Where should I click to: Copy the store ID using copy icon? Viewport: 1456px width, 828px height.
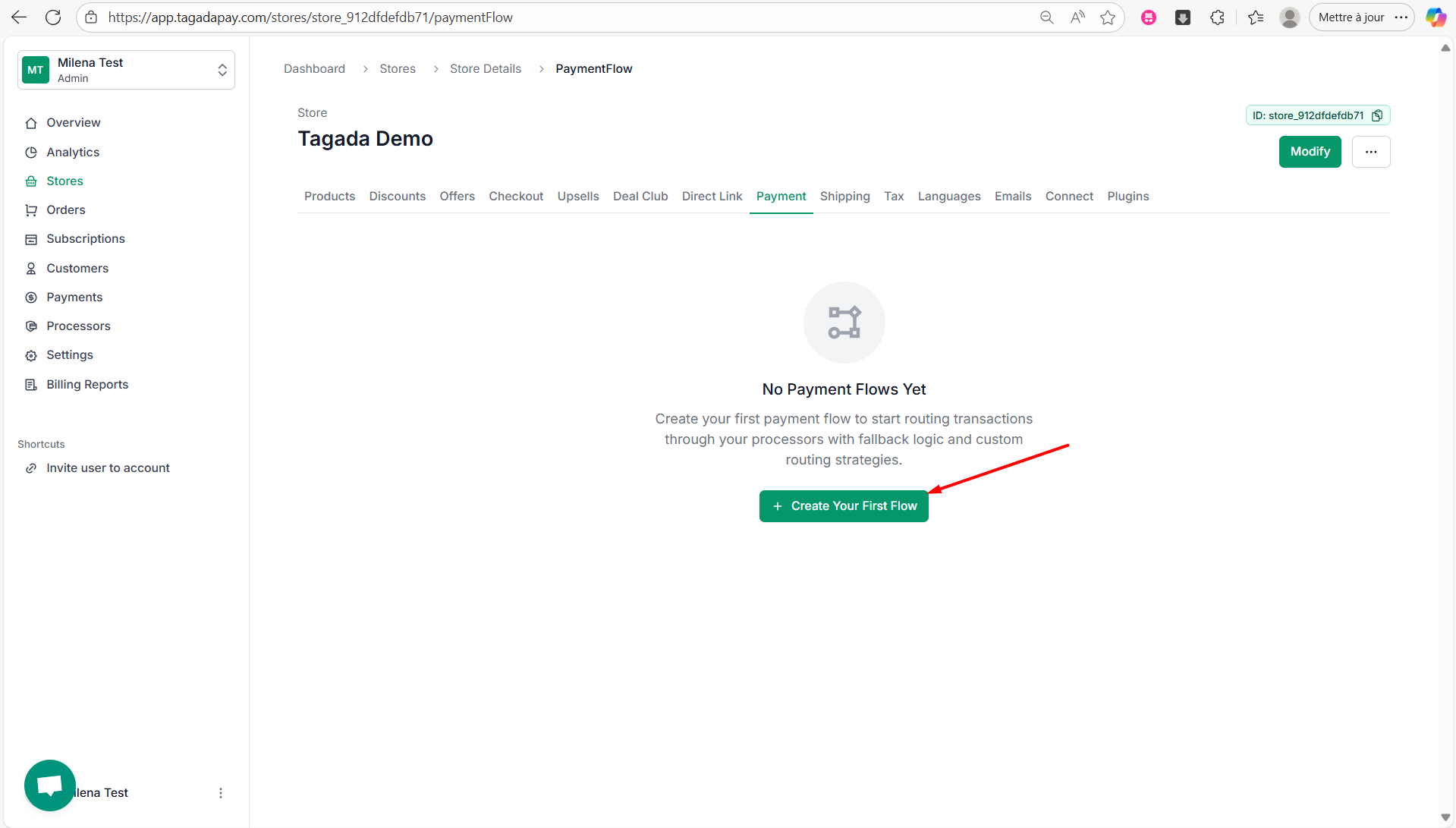[x=1377, y=115]
